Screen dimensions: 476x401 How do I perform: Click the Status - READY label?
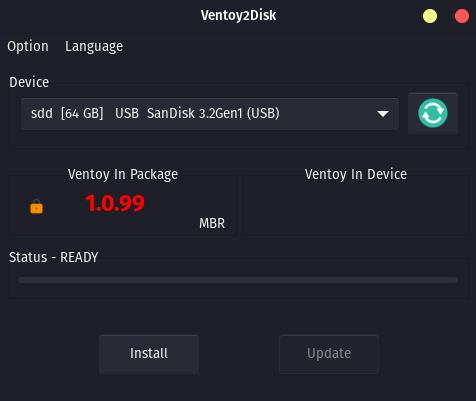(x=54, y=257)
